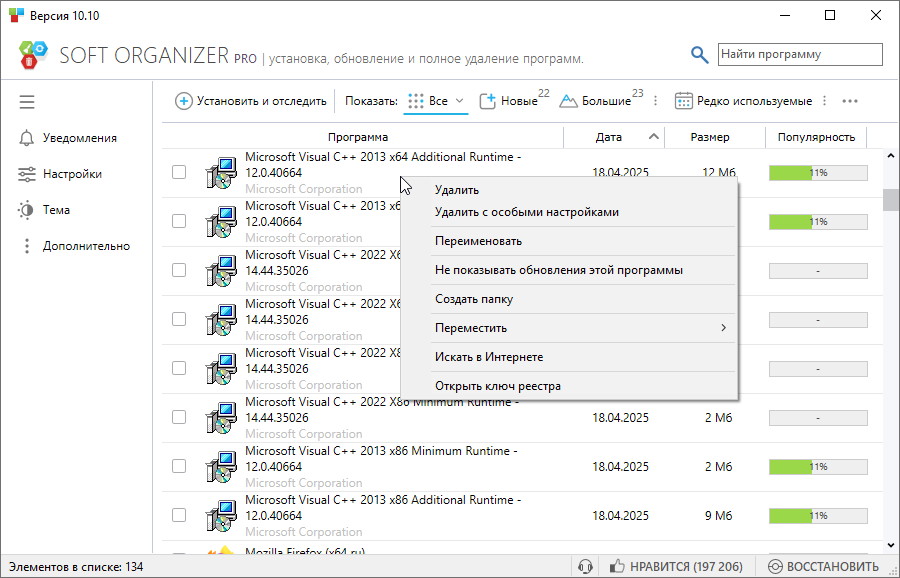Screen dimensions: 900x578
Task: Open options dots after Редко используемые
Action: 824,102
